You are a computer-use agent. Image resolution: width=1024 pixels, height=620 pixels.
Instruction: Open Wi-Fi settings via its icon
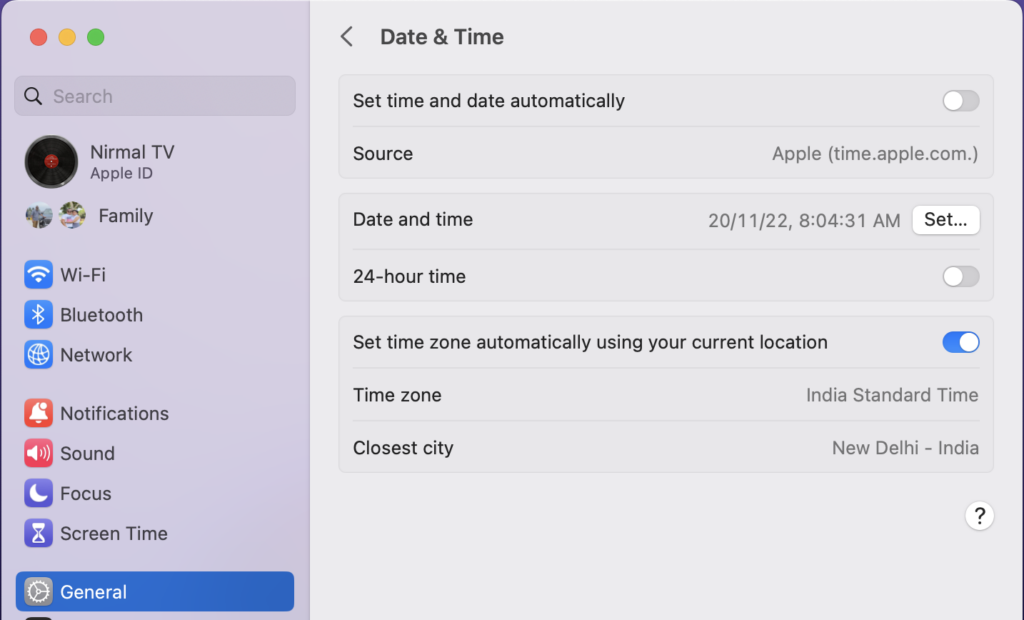pos(39,274)
